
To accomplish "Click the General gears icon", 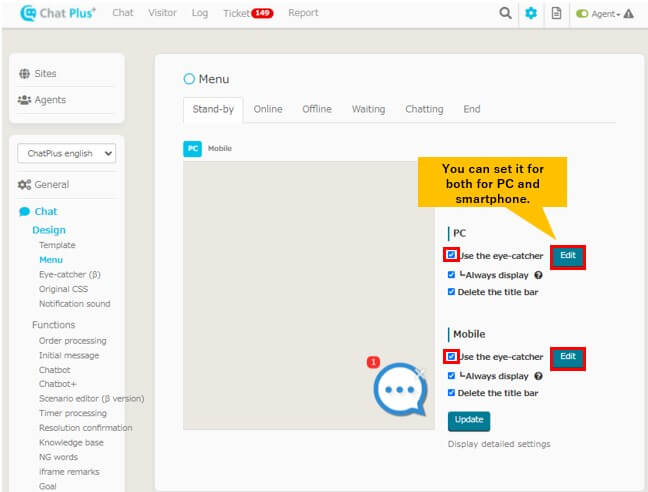I will (x=24, y=185).
